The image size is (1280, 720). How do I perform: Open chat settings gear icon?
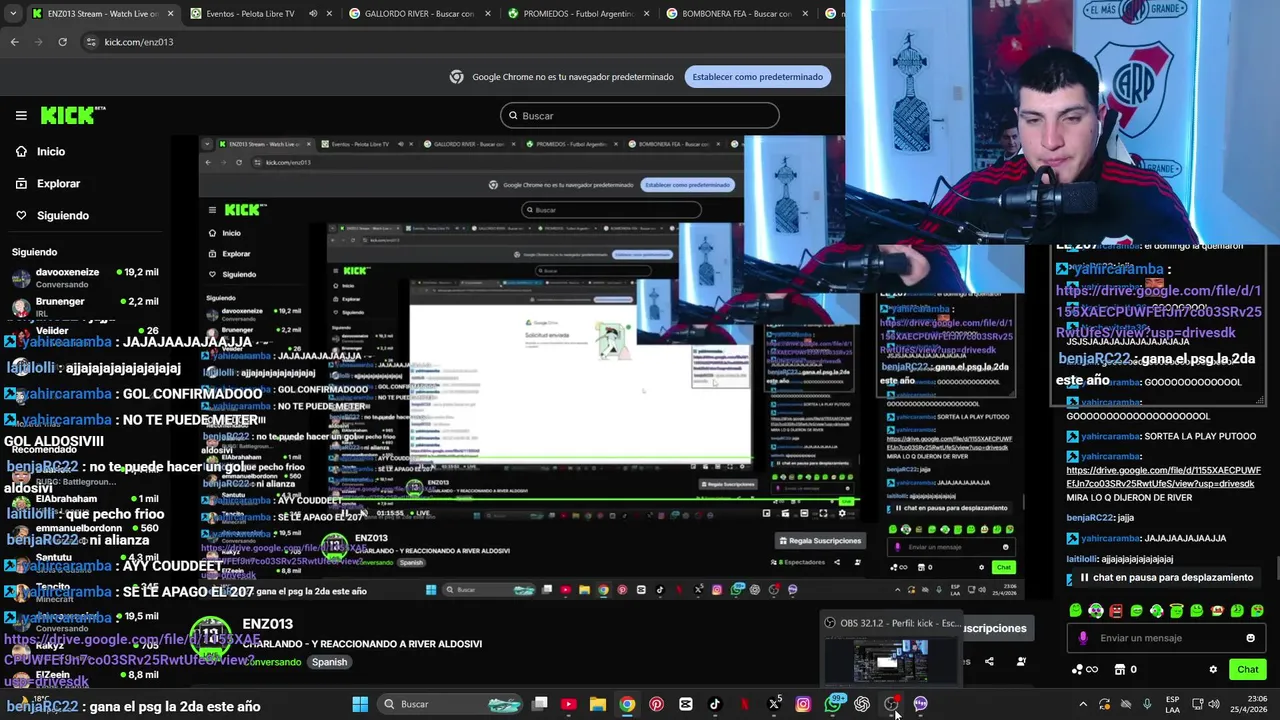click(1213, 669)
